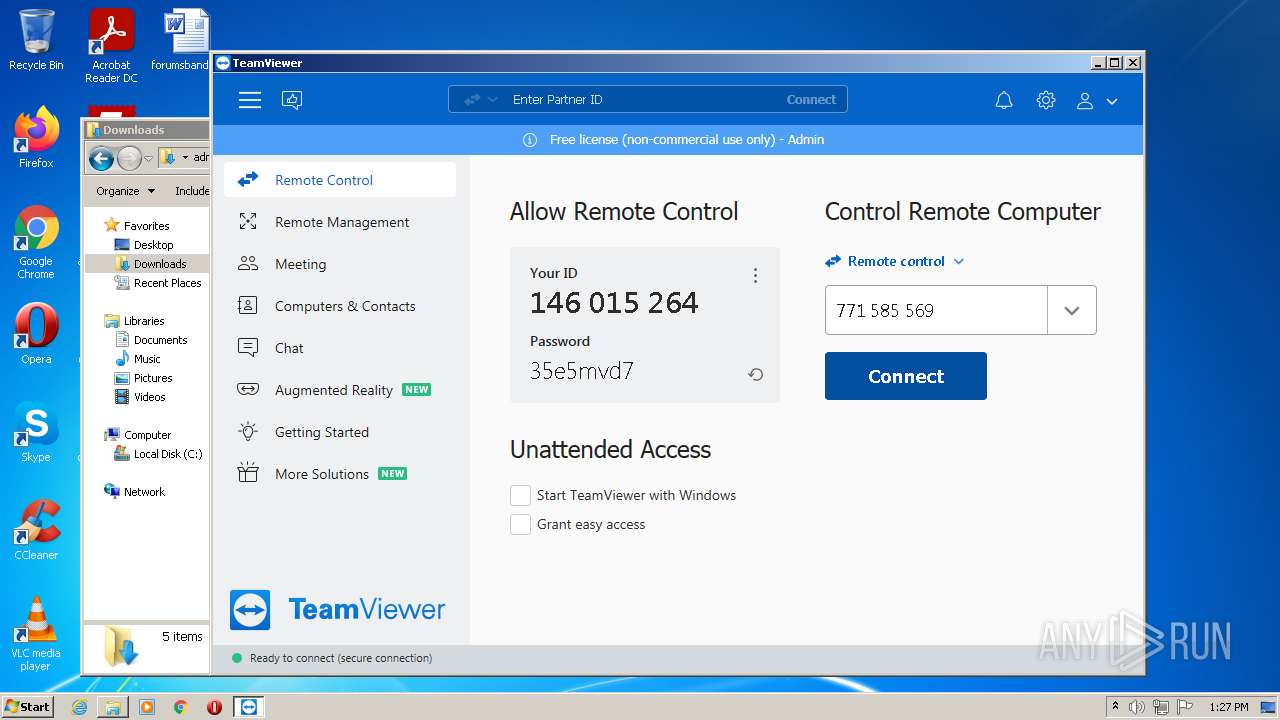
Task: Open the Getting Started section
Action: click(340, 432)
